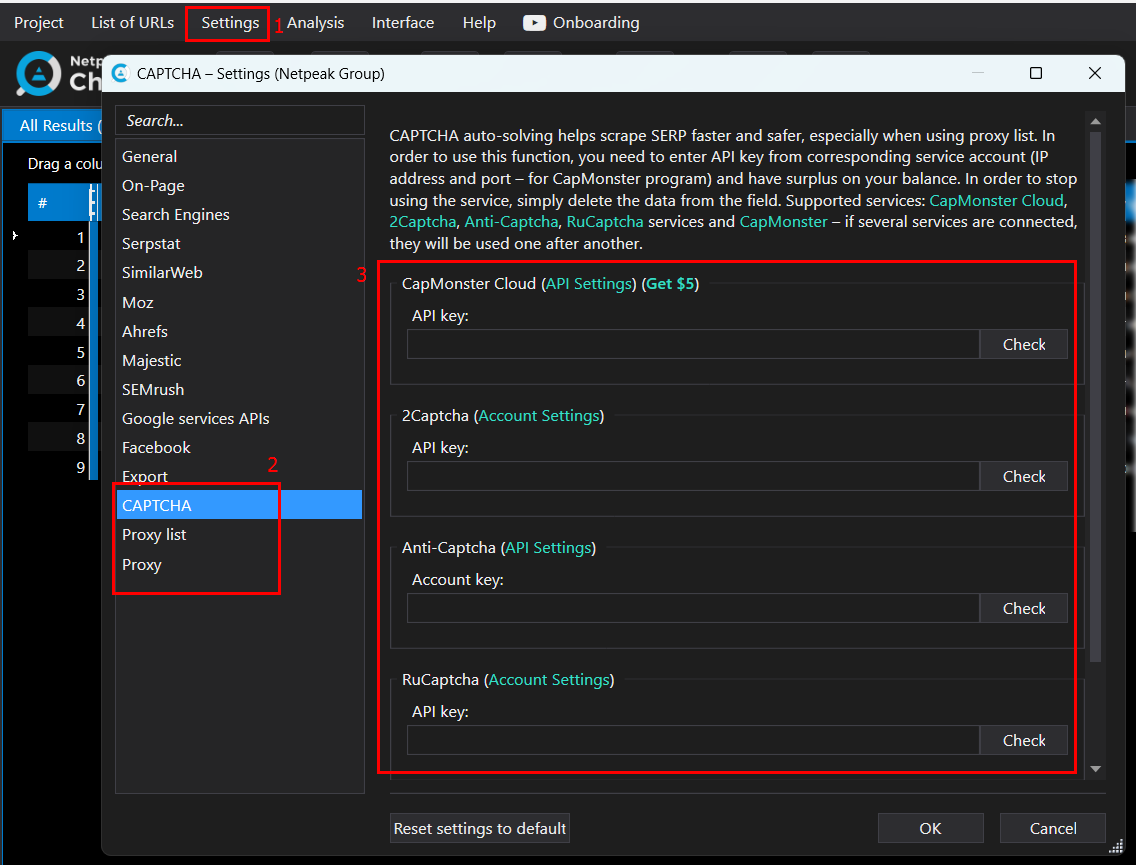Viewport: 1136px width, 865px height.
Task: Select Ahrefs settings category
Action: (x=239, y=331)
